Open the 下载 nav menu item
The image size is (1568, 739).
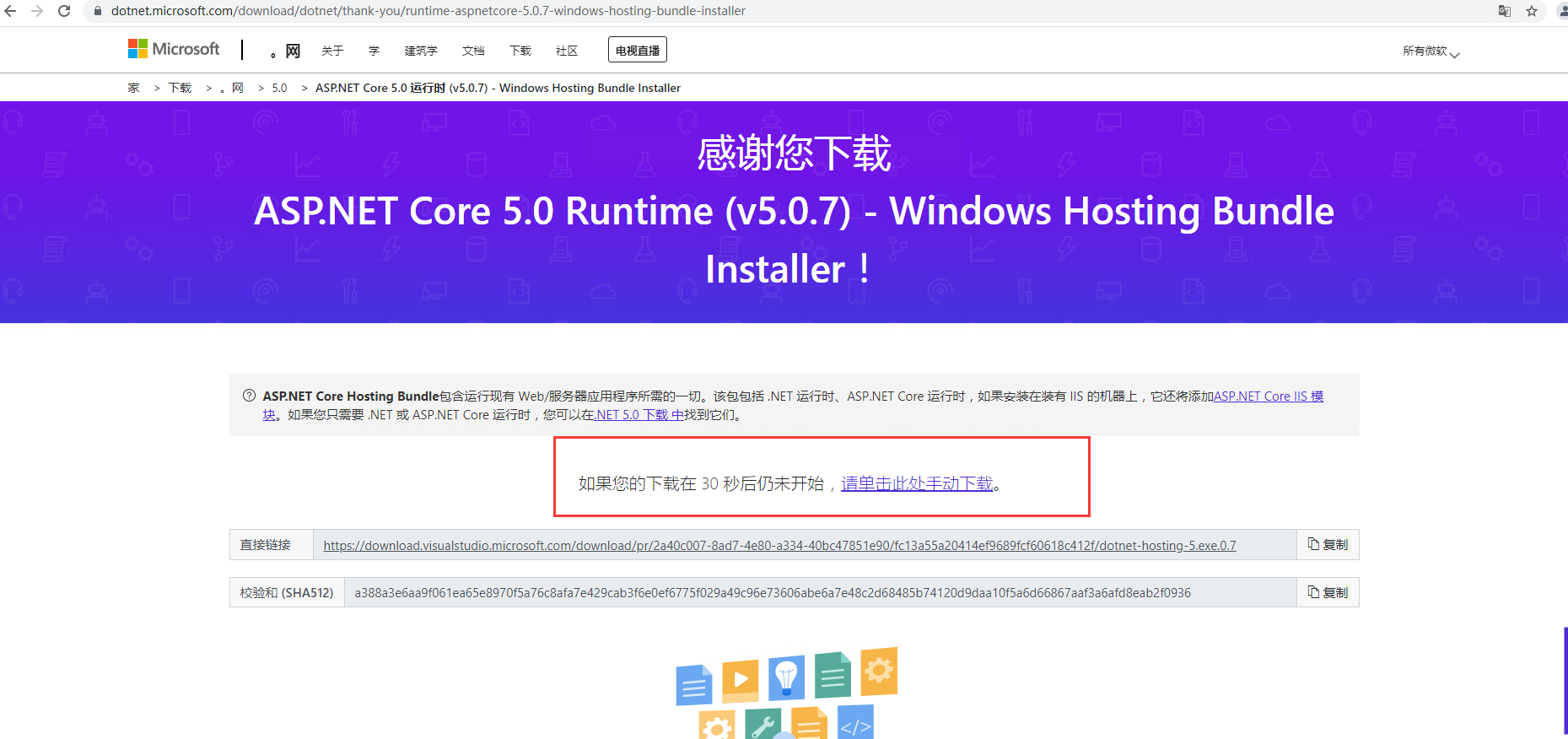pos(520,51)
